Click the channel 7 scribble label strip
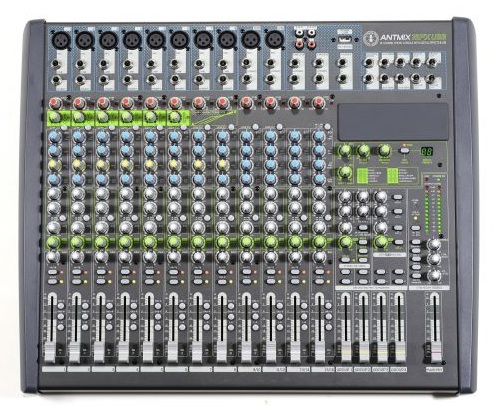Screen dimensions: 494x411 click(201, 370)
